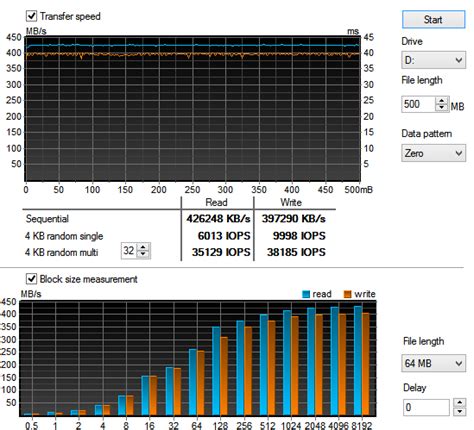The height and width of the screenshot is (430, 474).
Task: Select the 6013 IOPS read value
Action: tap(224, 236)
